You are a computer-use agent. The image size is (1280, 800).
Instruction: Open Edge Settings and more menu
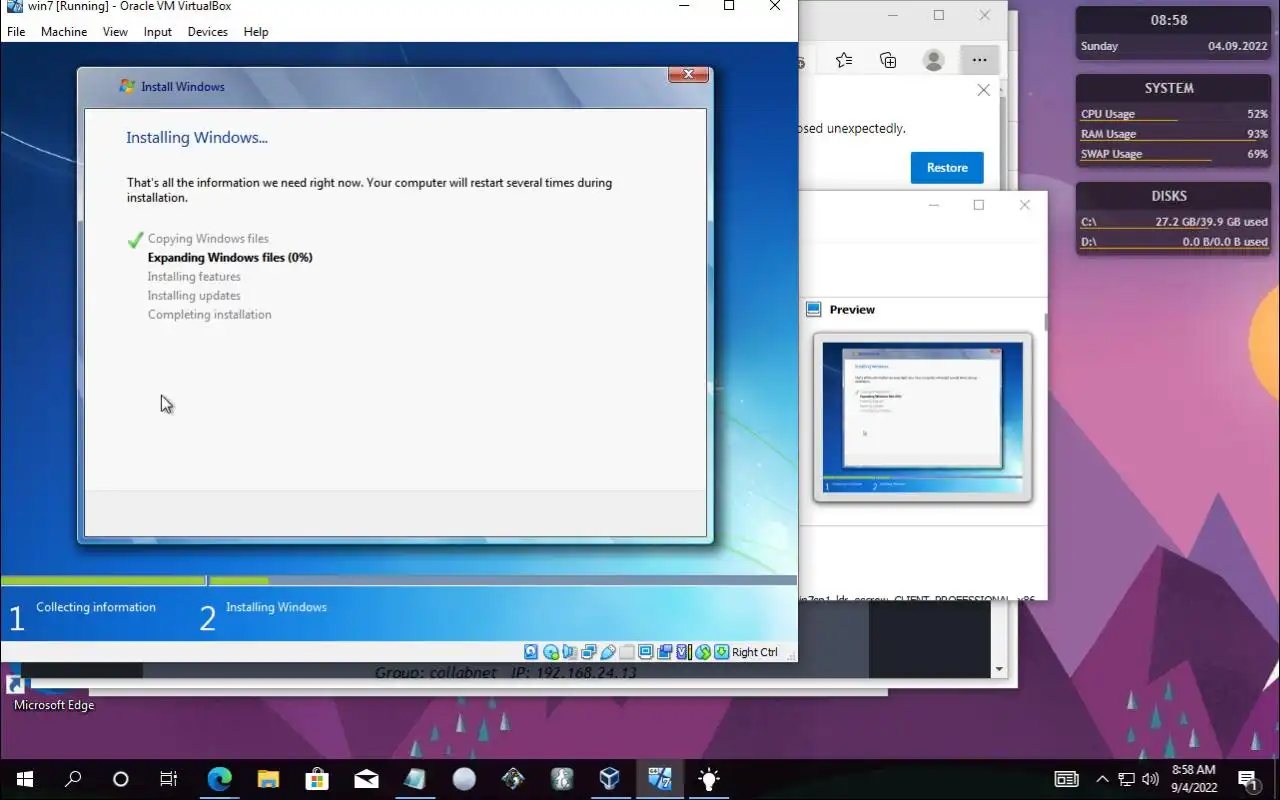click(979, 60)
